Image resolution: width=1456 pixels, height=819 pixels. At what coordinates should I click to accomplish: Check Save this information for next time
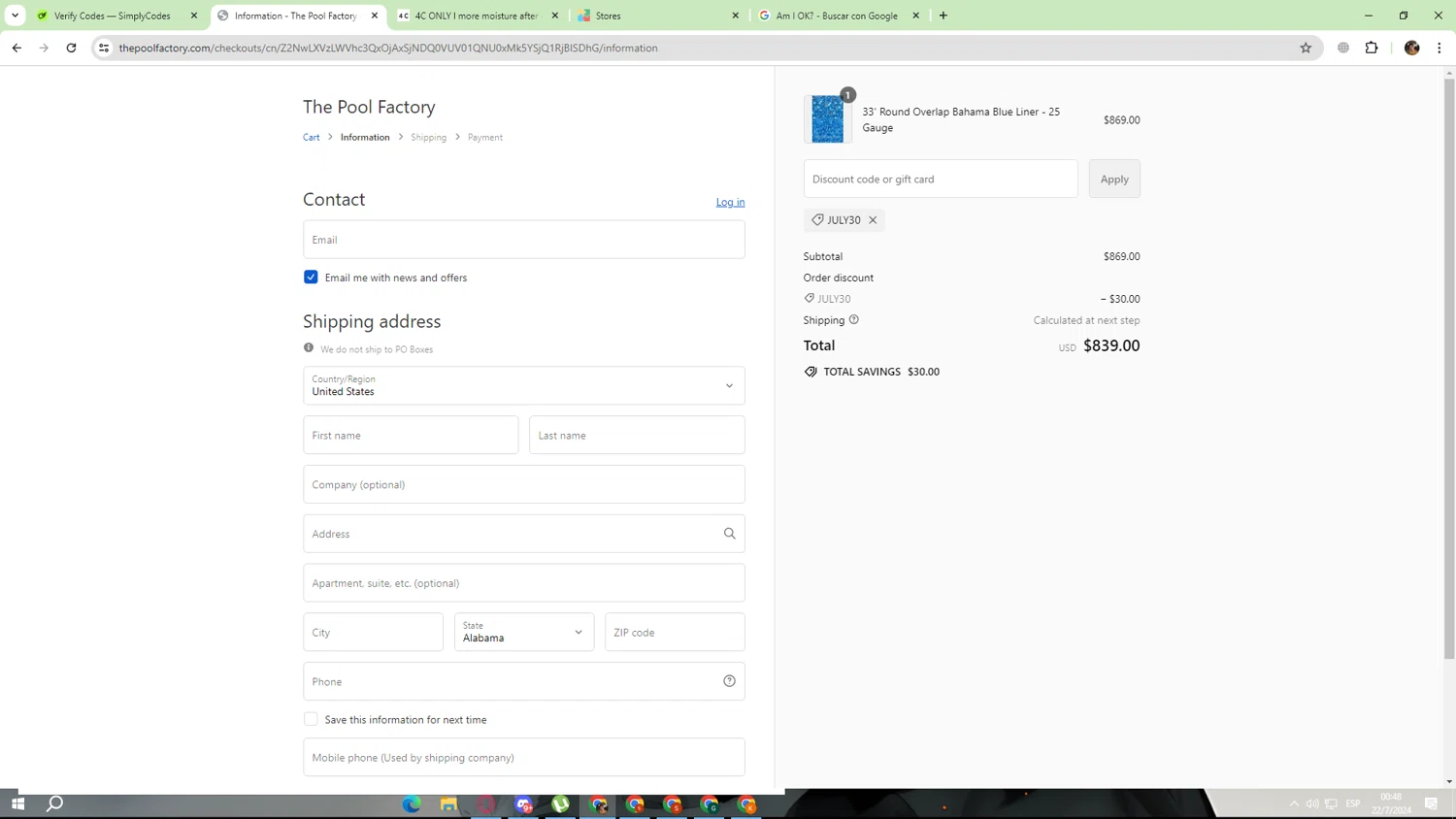click(311, 719)
